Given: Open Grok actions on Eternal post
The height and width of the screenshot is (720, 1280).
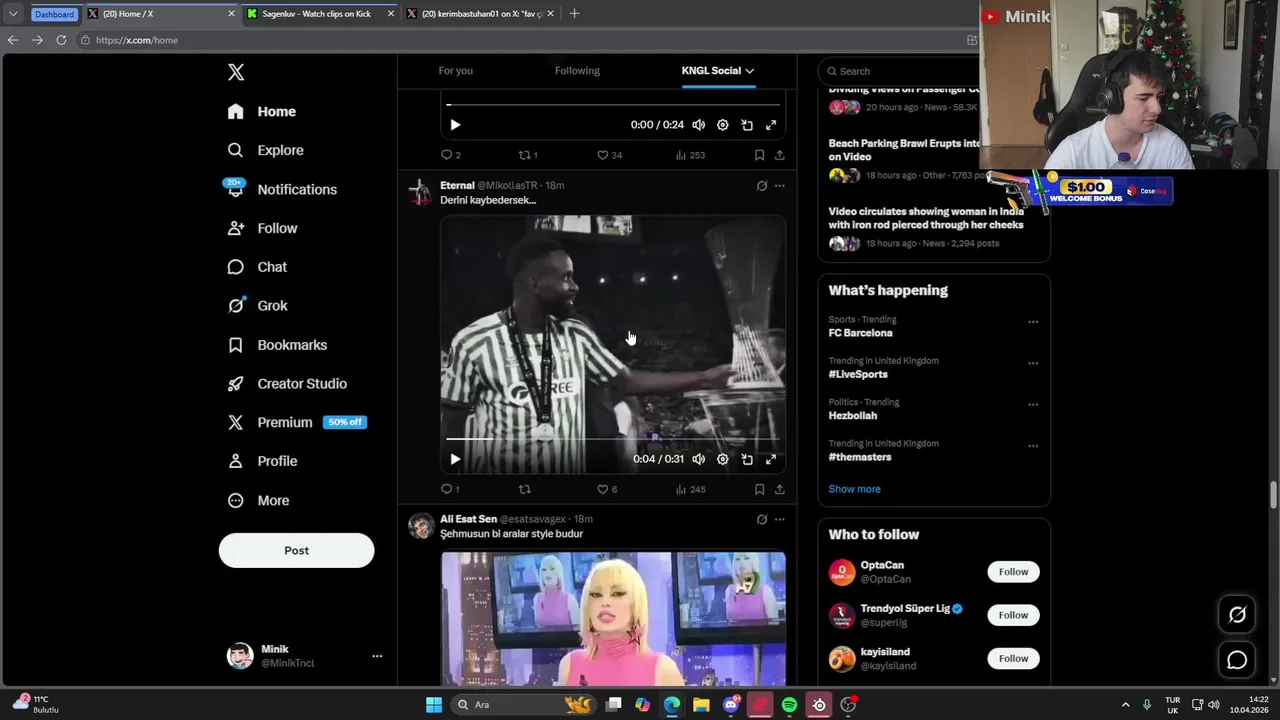Looking at the screenshot, I should tap(762, 185).
